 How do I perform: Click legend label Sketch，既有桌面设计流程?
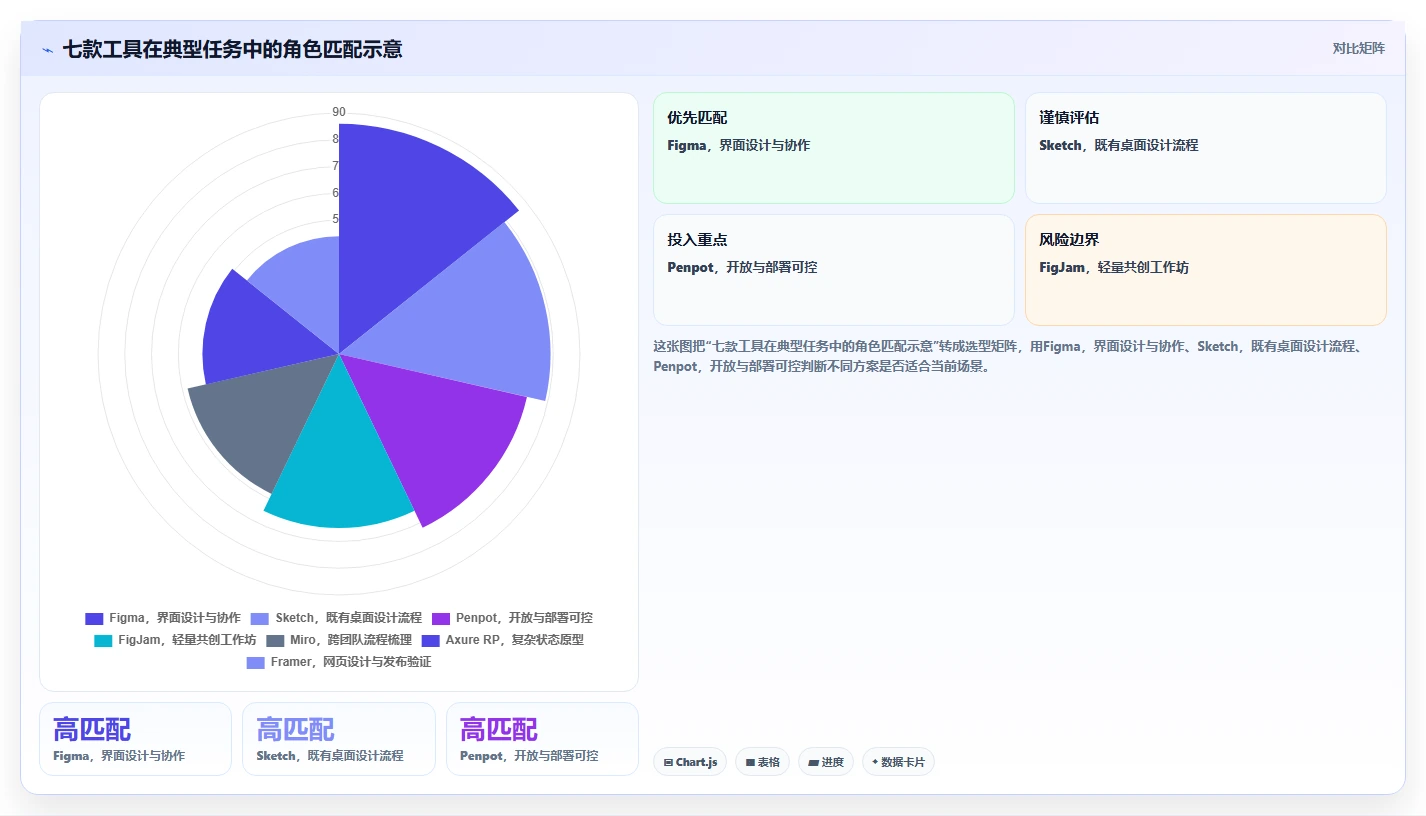coord(348,619)
